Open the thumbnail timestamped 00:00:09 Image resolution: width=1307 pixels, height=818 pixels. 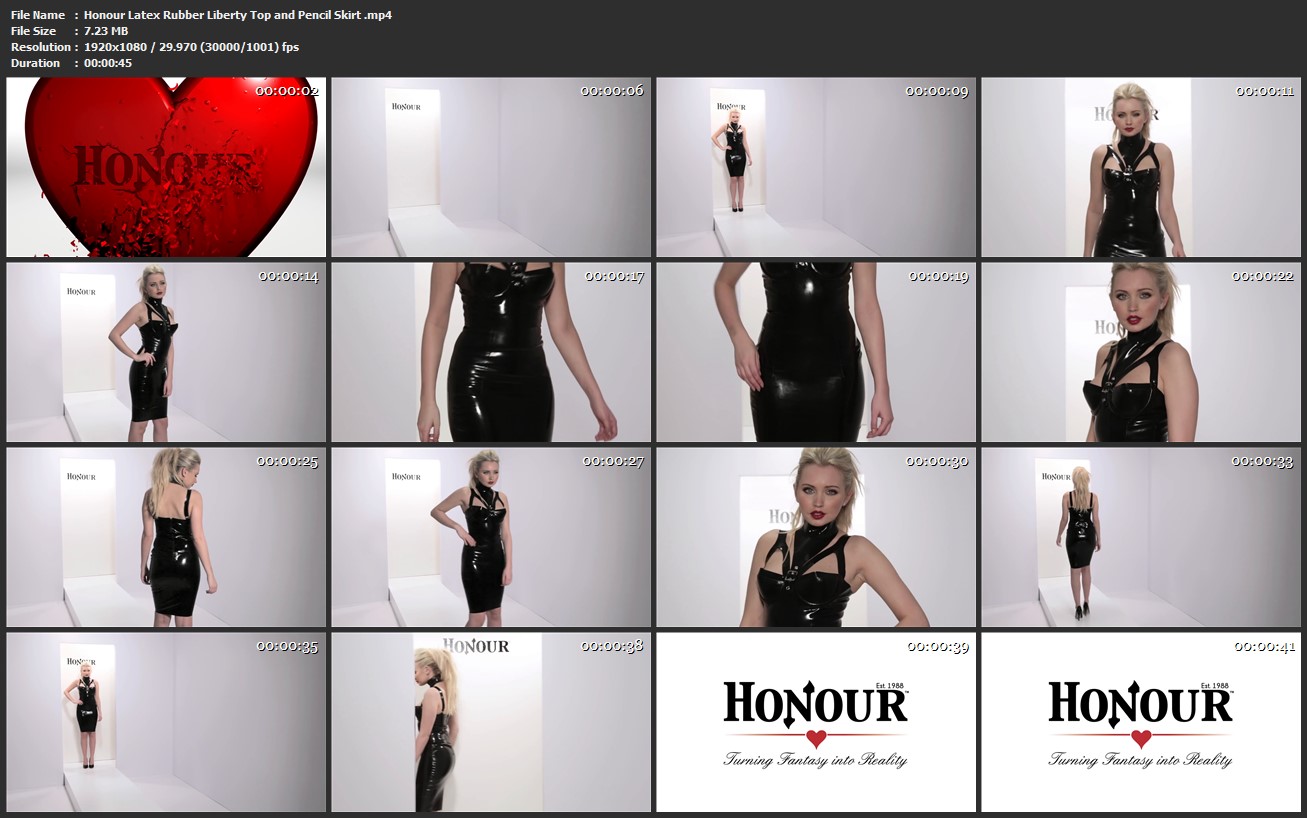tap(816, 167)
